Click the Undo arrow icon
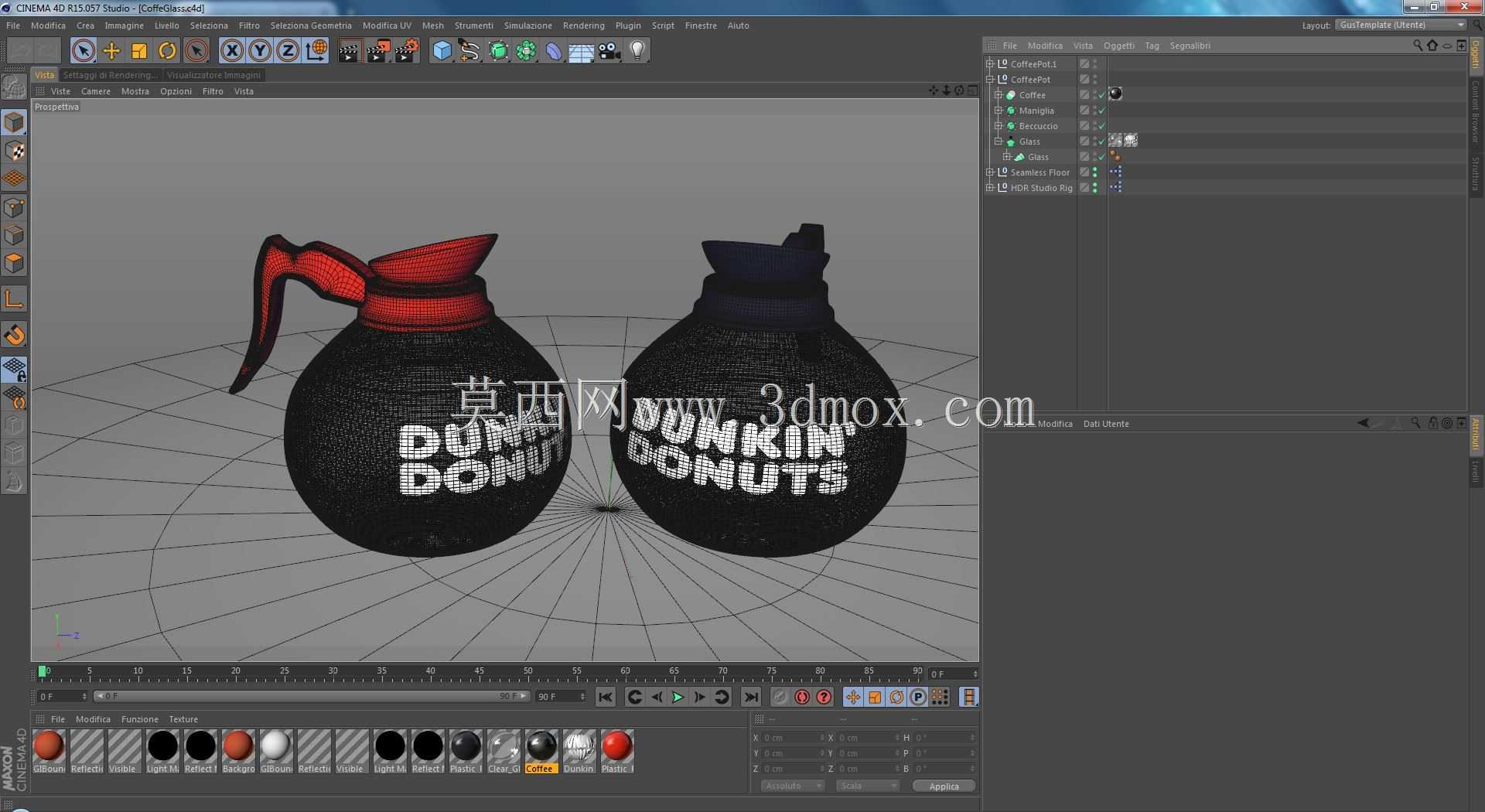The height and width of the screenshot is (812, 1485). 21,51
